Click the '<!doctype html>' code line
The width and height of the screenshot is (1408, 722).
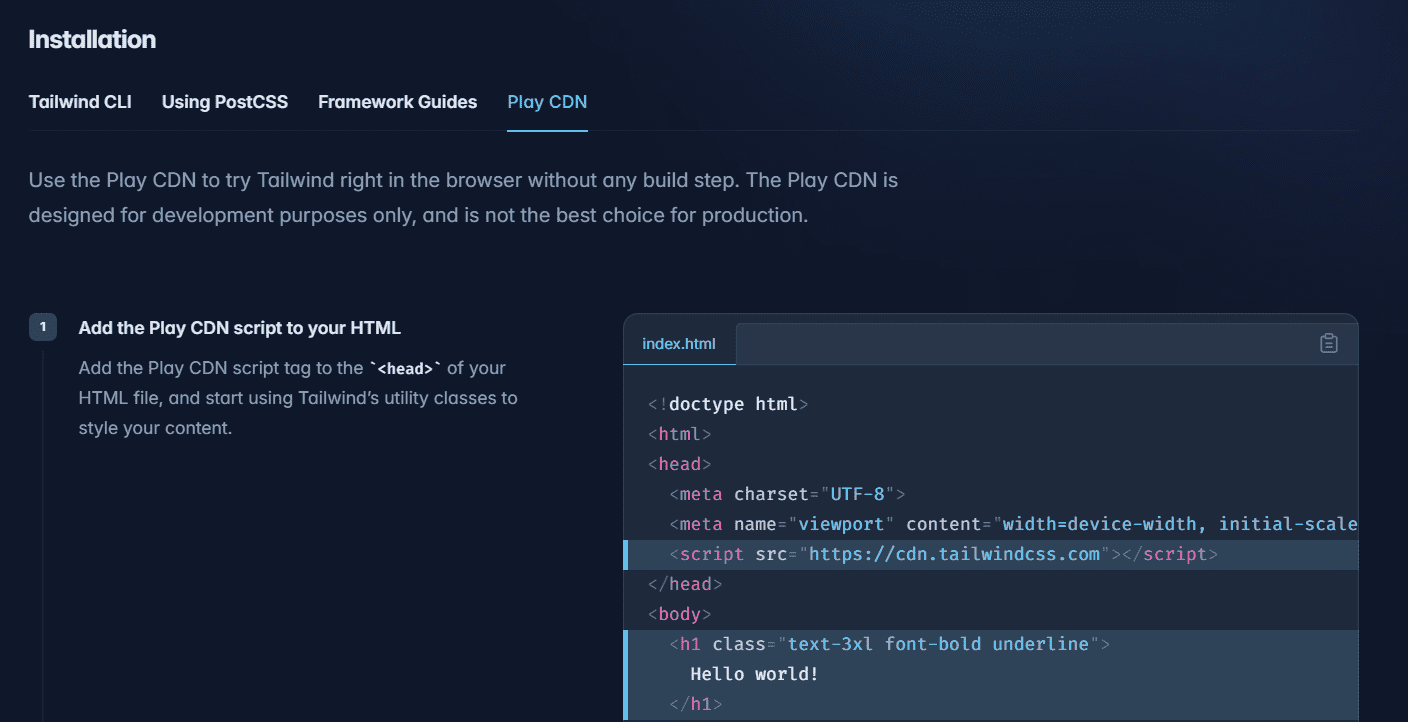[x=728, y=404]
